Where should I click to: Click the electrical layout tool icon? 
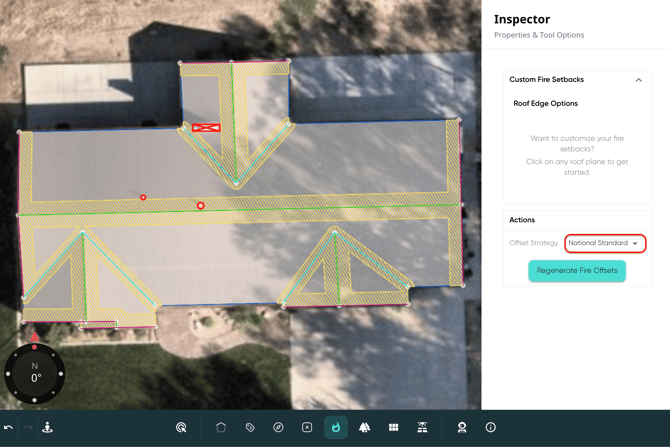[422, 427]
